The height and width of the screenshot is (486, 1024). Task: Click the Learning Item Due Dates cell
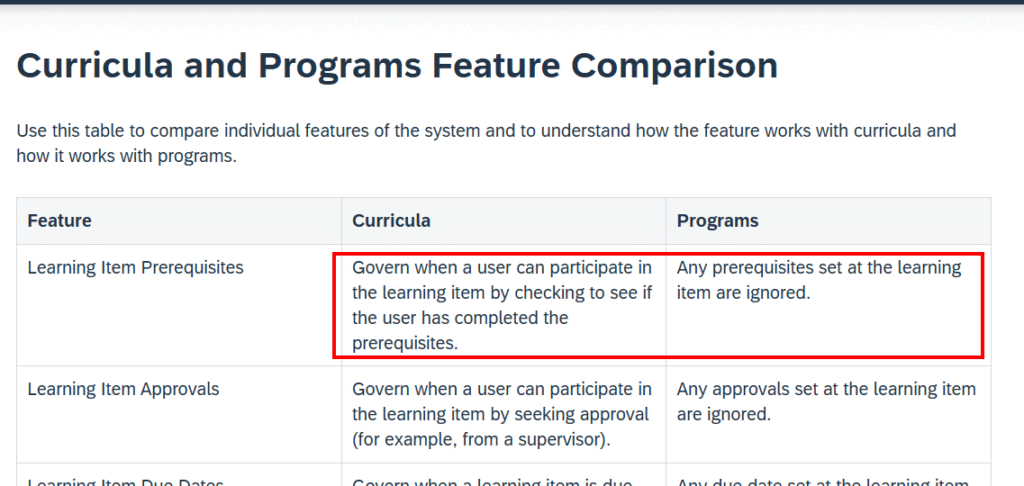pyautogui.click(x=125, y=482)
